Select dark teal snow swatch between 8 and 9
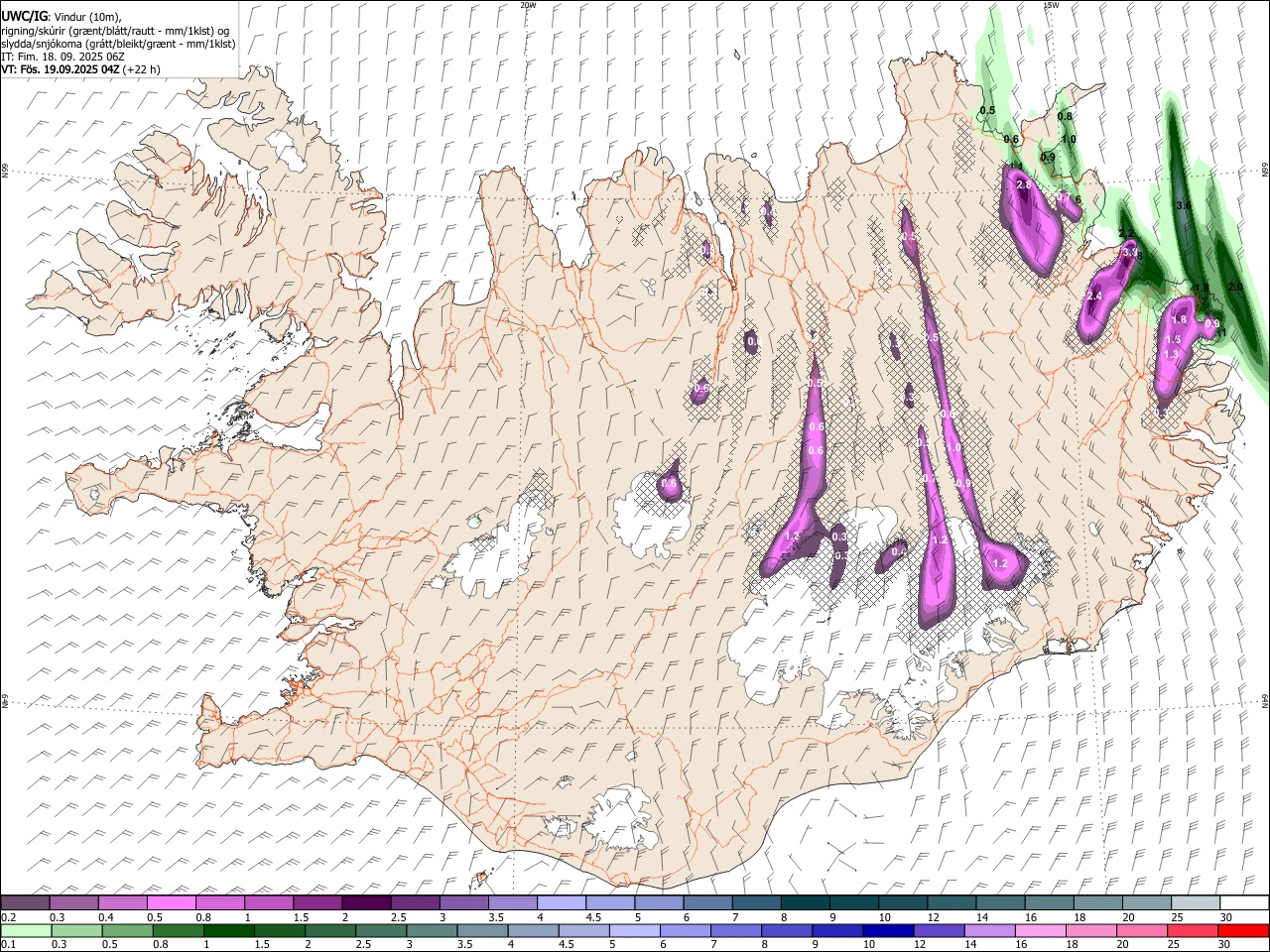The width and height of the screenshot is (1270, 952). click(x=806, y=902)
